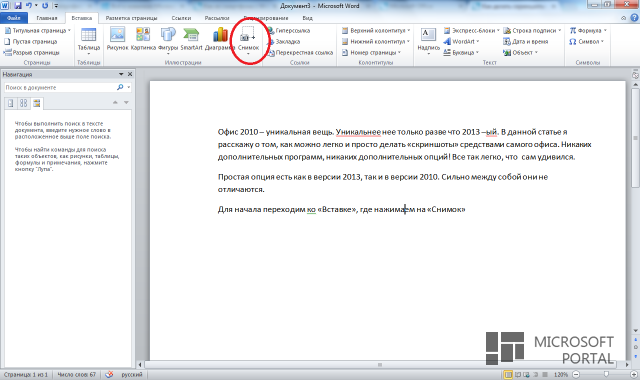This screenshot has width=640, height=380.
Task: Open the Рассылки tab
Action: [x=217, y=18]
